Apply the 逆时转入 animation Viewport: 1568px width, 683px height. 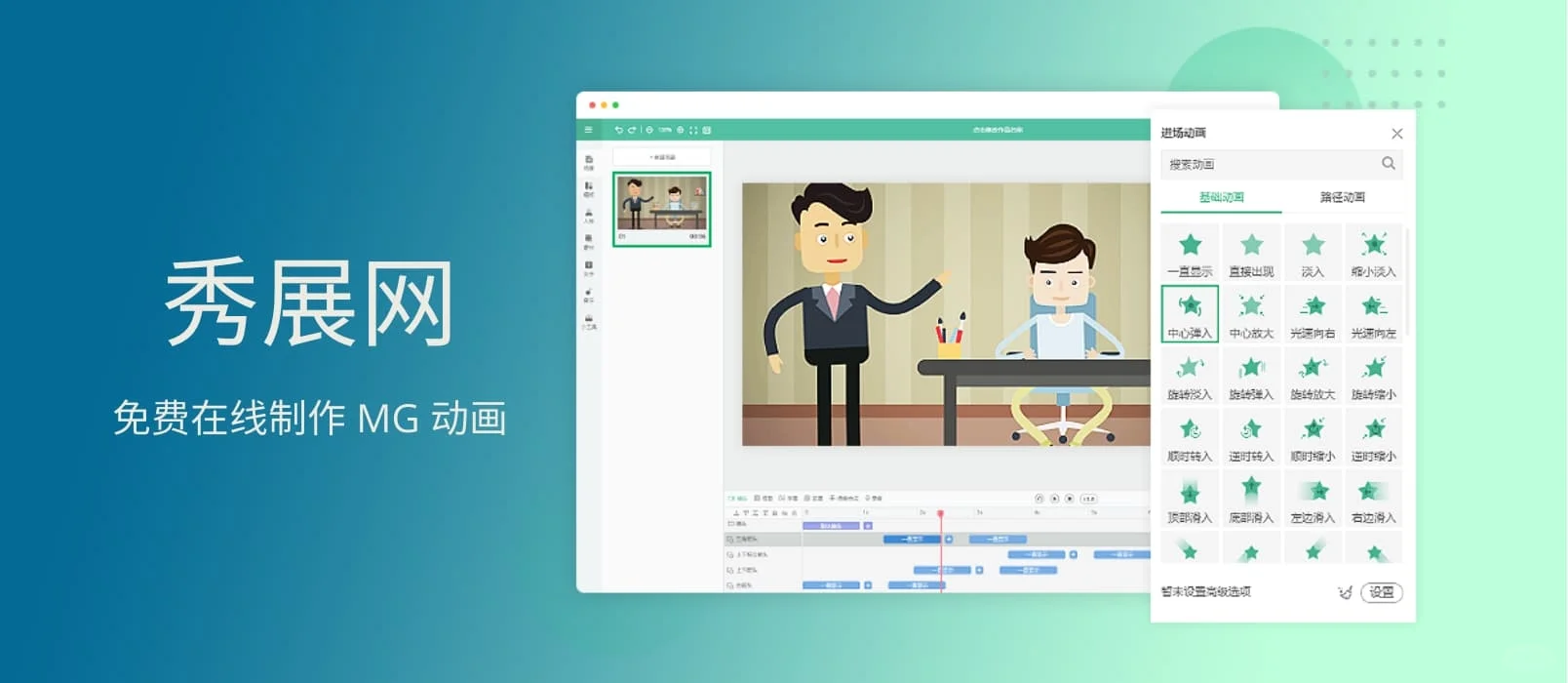(1251, 436)
